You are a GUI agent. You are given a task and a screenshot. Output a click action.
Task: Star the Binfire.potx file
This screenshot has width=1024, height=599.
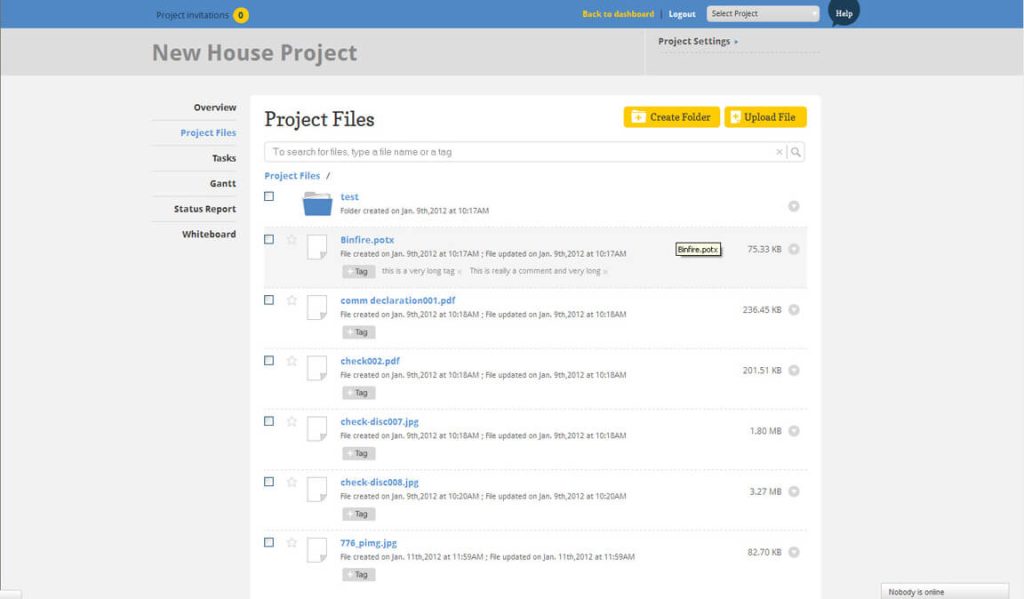(292, 240)
